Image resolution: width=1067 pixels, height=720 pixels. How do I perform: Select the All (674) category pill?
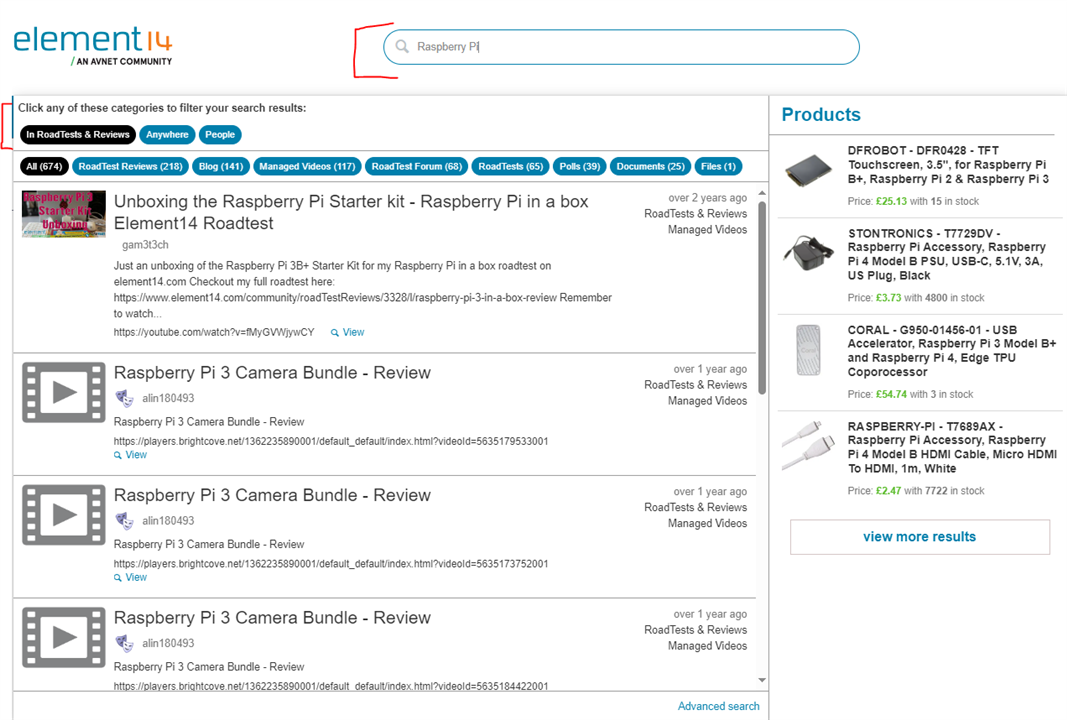click(x=44, y=166)
